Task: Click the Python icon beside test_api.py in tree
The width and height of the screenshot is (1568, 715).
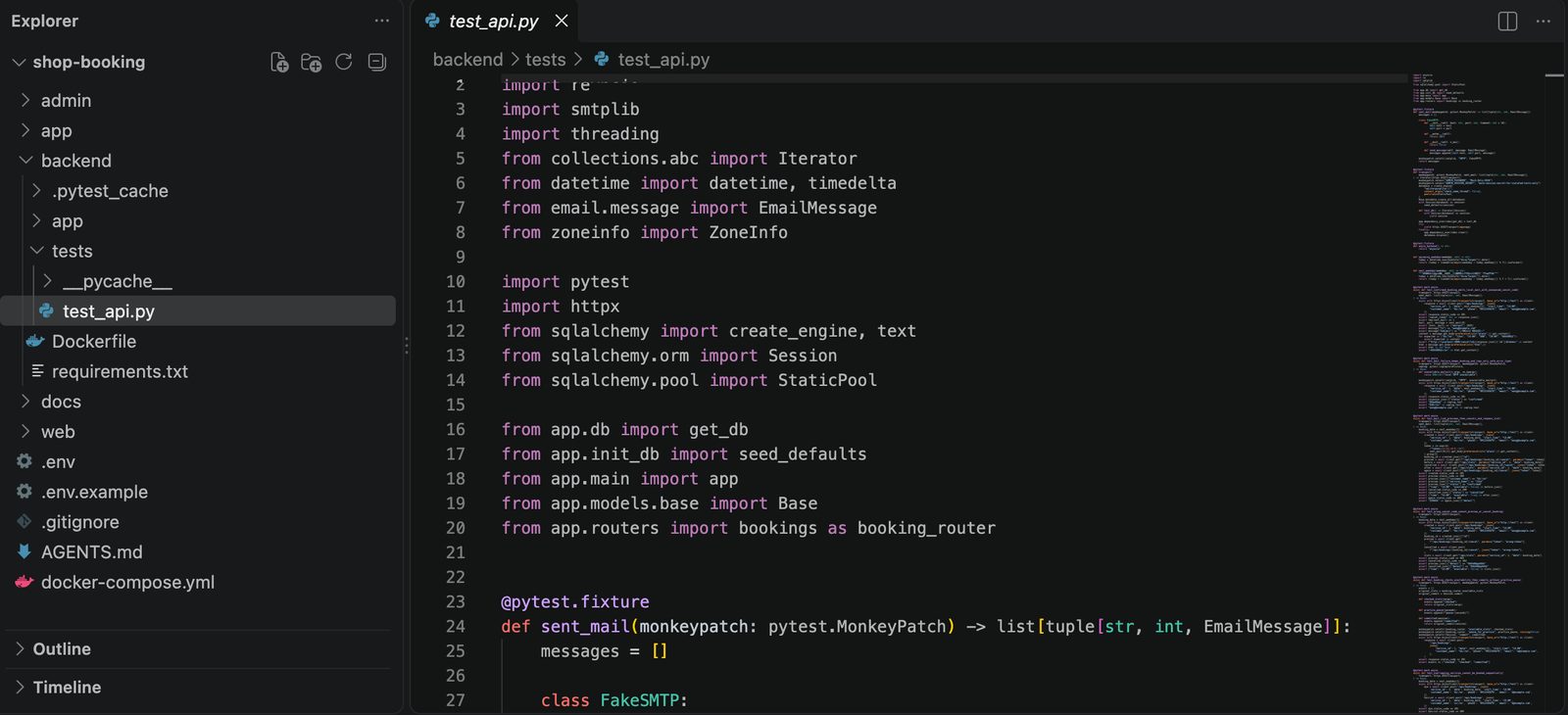Action: [46, 310]
